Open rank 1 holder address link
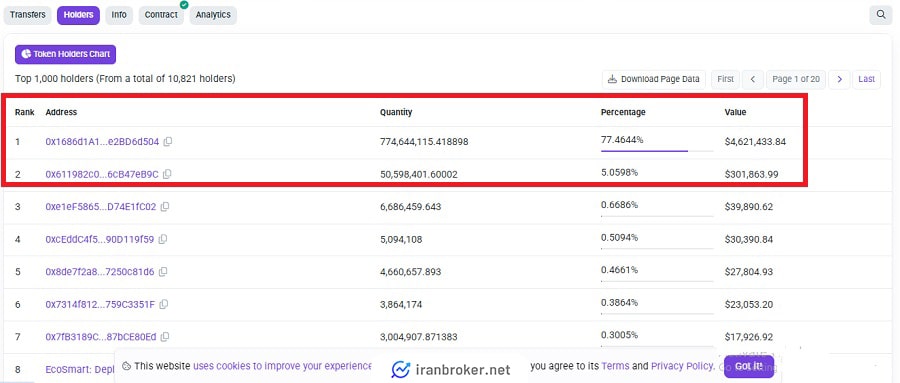 [102, 141]
